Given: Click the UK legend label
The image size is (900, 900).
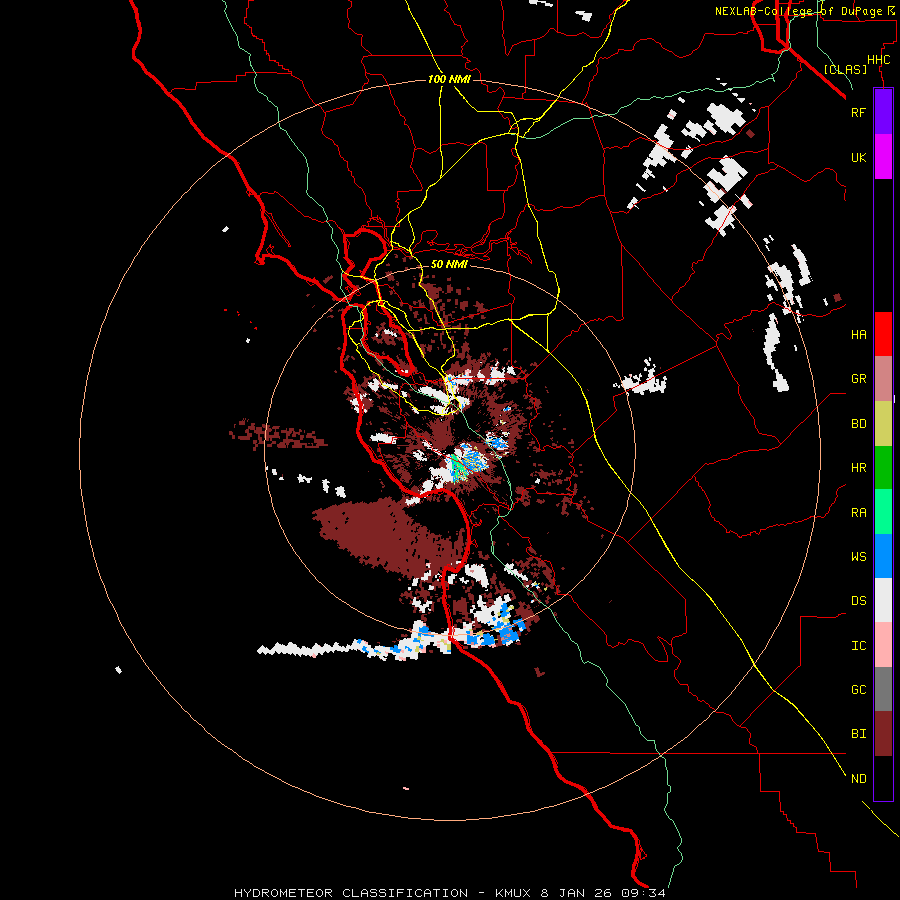Looking at the screenshot, I should pyautogui.click(x=858, y=157).
